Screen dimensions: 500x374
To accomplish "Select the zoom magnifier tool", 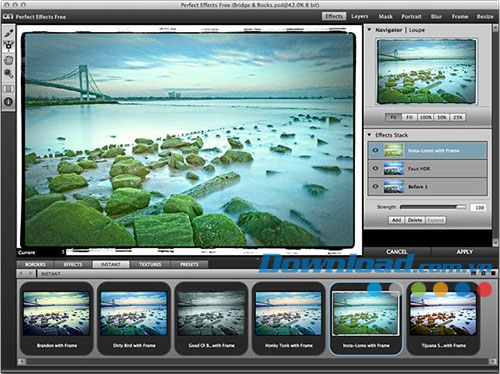I will [x=9, y=74].
